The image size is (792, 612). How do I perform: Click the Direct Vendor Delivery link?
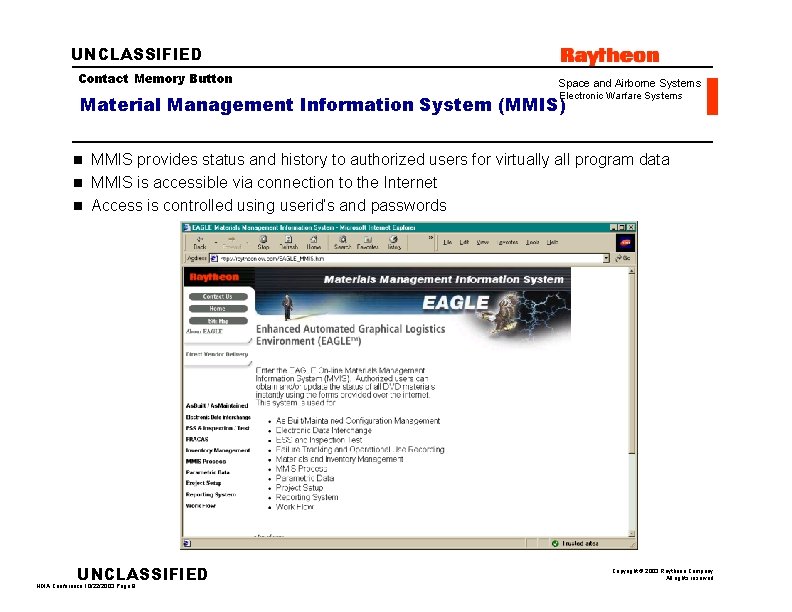(217, 354)
